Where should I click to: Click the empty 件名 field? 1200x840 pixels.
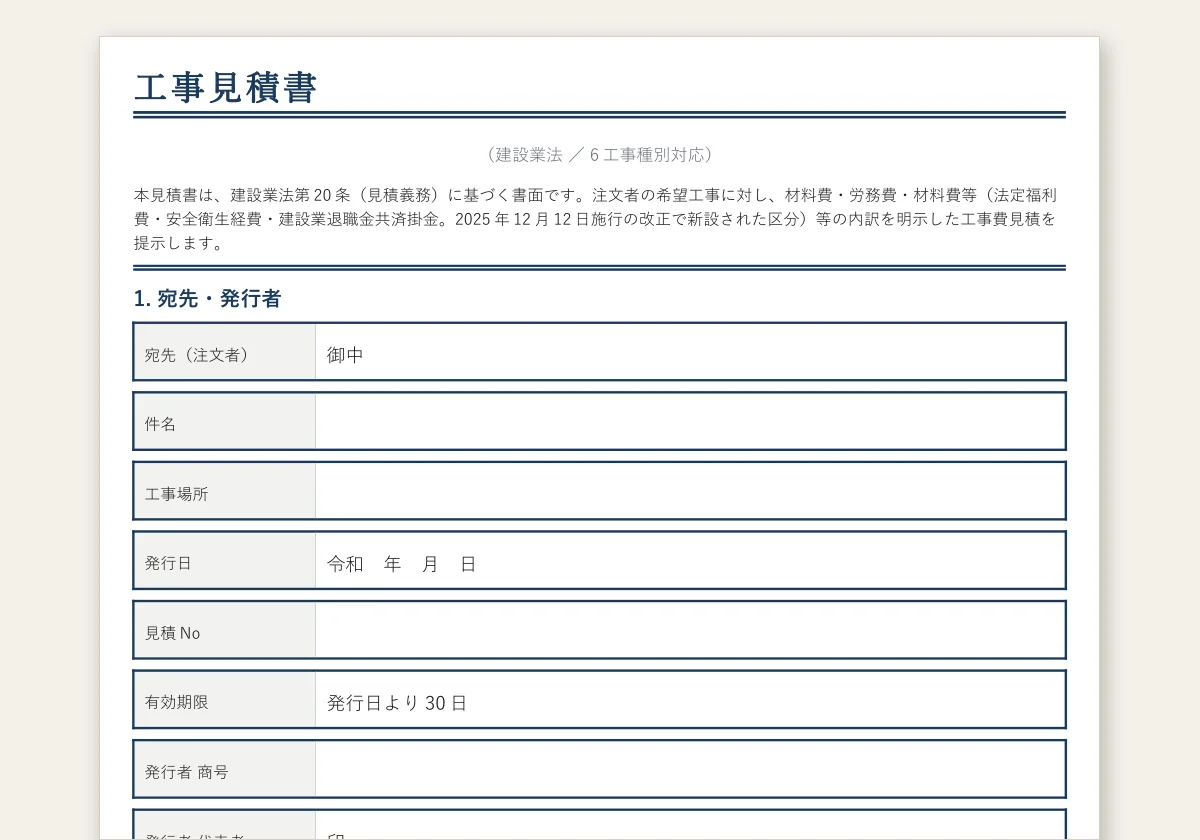[x=690, y=421]
